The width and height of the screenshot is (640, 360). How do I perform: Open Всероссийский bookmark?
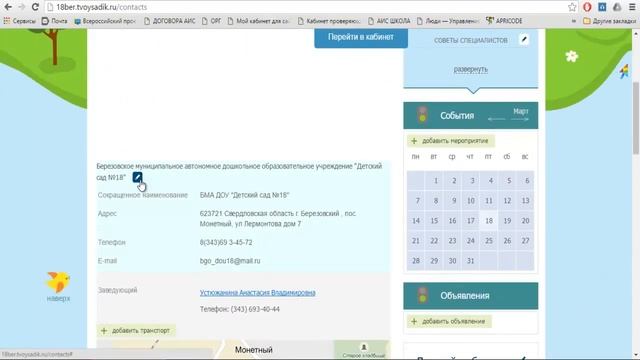(x=105, y=21)
